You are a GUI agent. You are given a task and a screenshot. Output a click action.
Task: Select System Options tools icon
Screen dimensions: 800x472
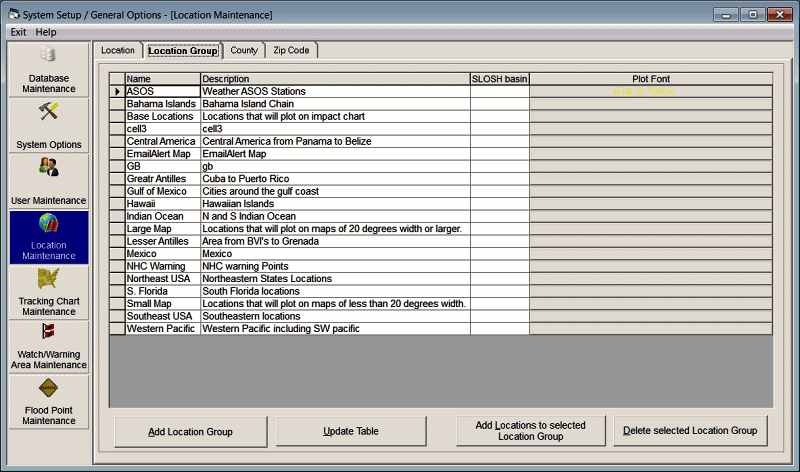tap(48, 112)
